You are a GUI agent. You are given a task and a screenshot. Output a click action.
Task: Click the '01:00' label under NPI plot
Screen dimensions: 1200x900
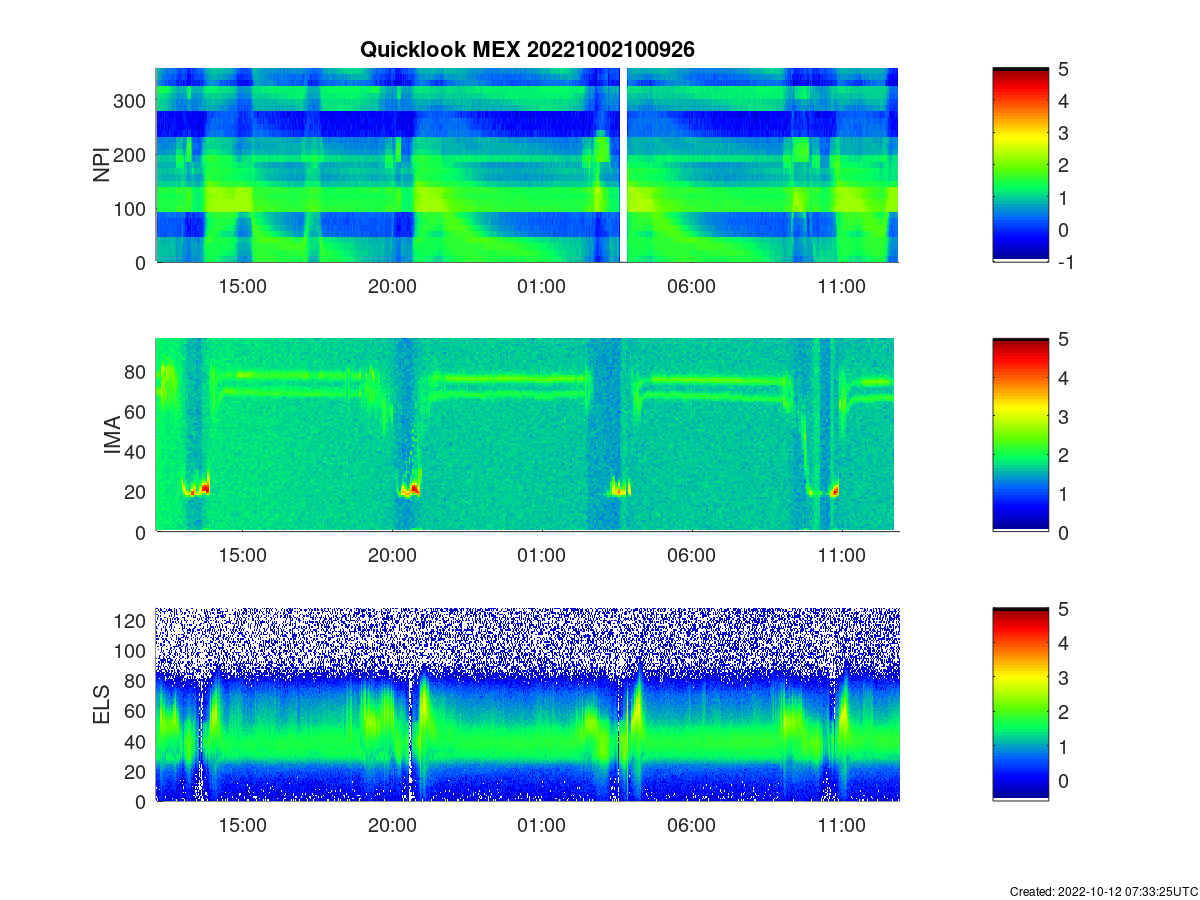click(x=542, y=286)
